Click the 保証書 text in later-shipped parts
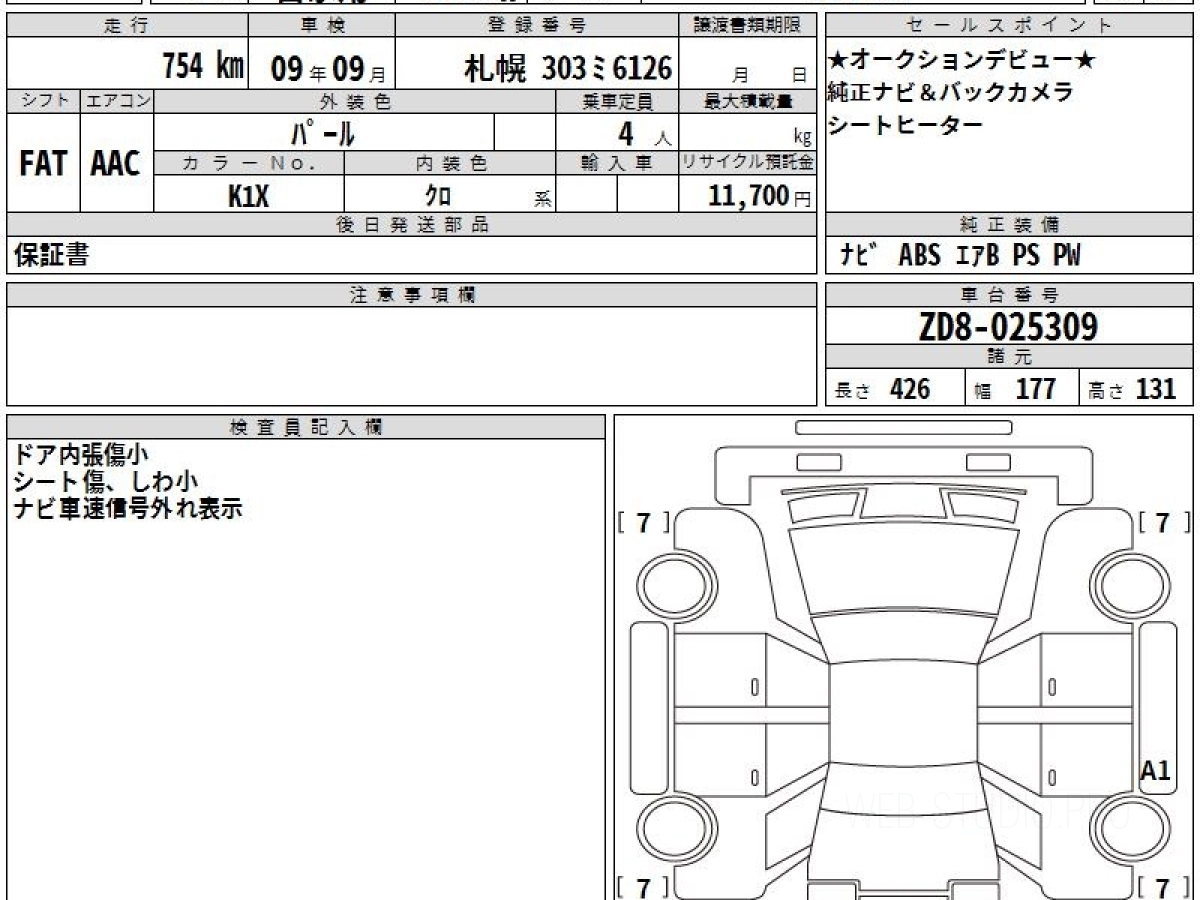Screen dimensions: 1200x900 pos(51,256)
